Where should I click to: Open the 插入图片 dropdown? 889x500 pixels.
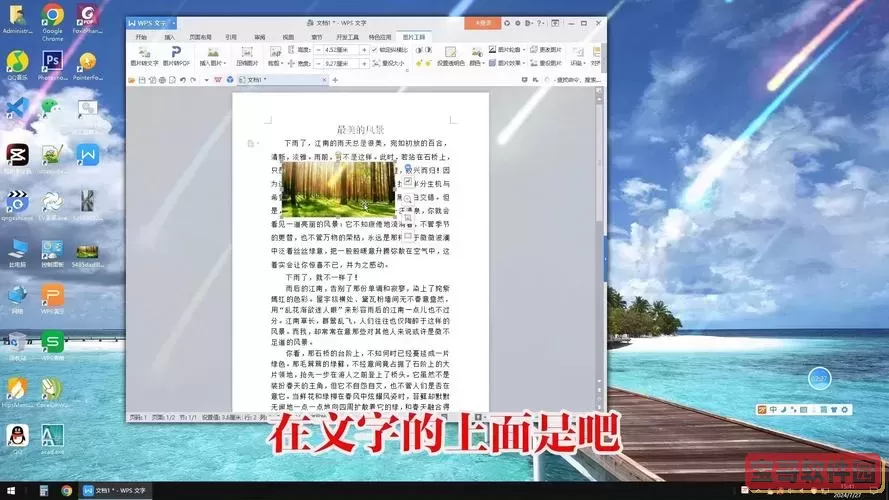pos(213,56)
